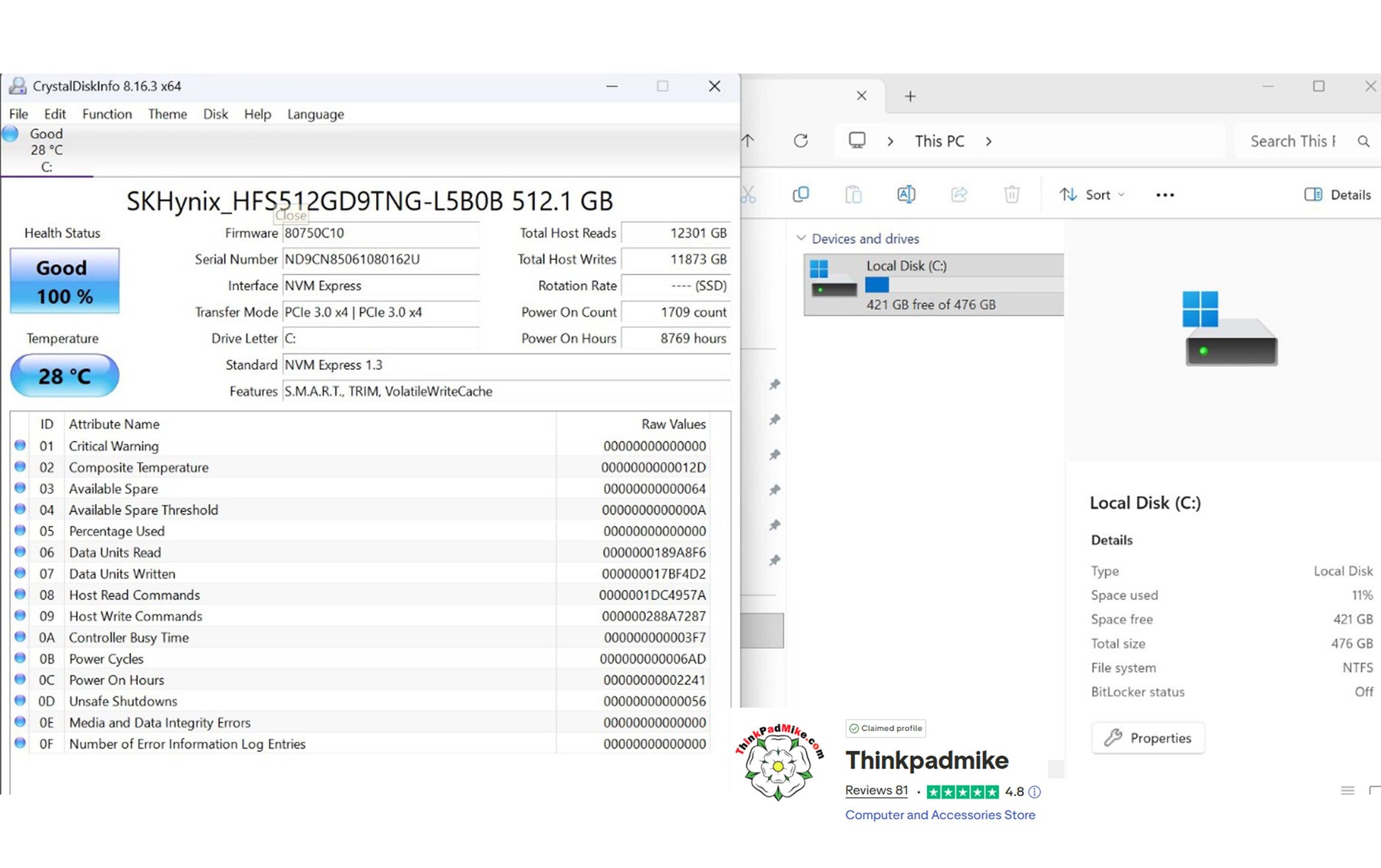This screenshot has height=868, width=1381.
Task: Open the Theme menu
Action: 167,114
